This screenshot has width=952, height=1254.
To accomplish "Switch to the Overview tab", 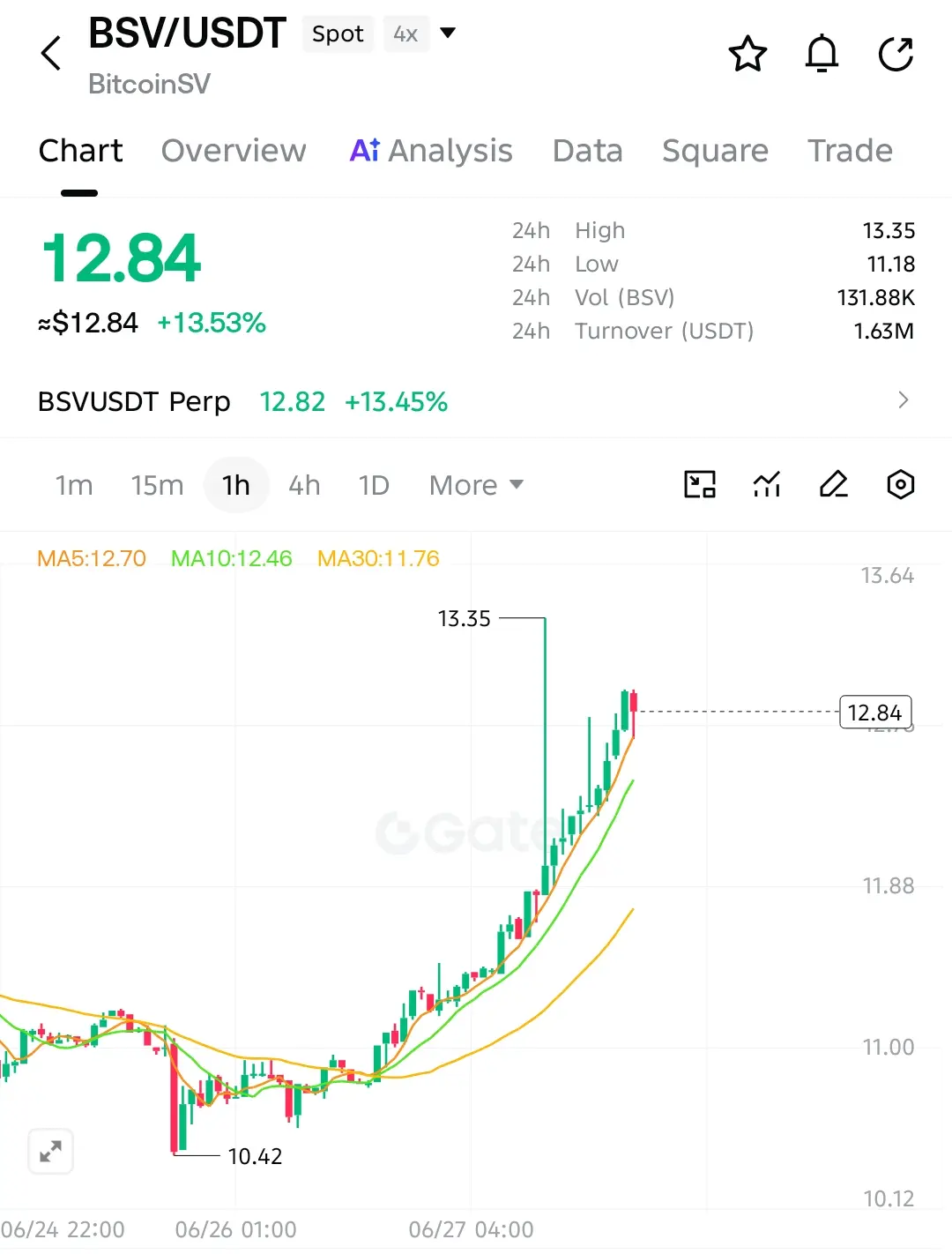I will 234,151.
